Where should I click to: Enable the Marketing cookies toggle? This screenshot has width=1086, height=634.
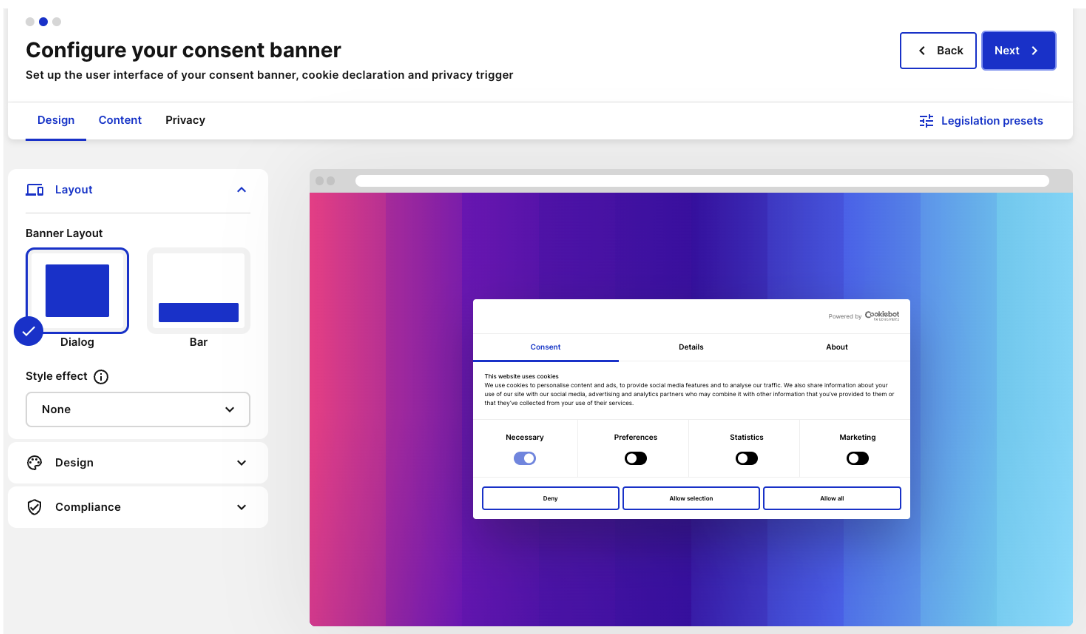point(857,458)
